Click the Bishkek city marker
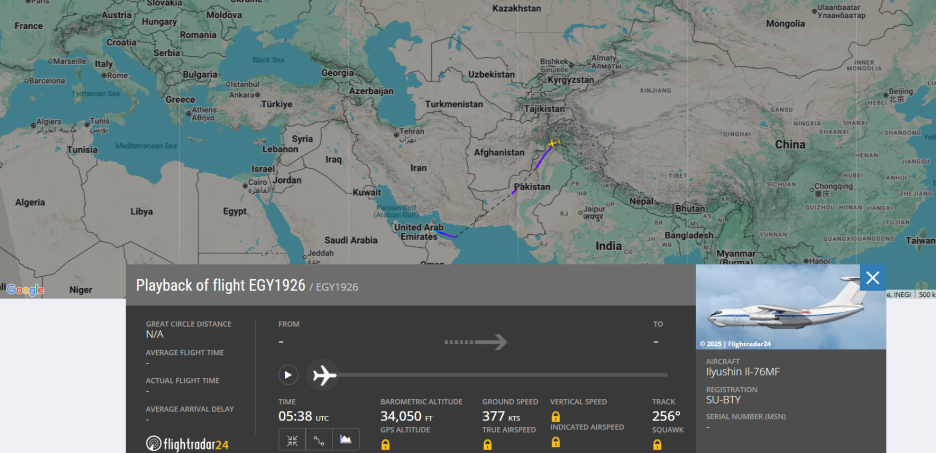Screen dimensions: 936x453 pyautogui.click(x=571, y=65)
